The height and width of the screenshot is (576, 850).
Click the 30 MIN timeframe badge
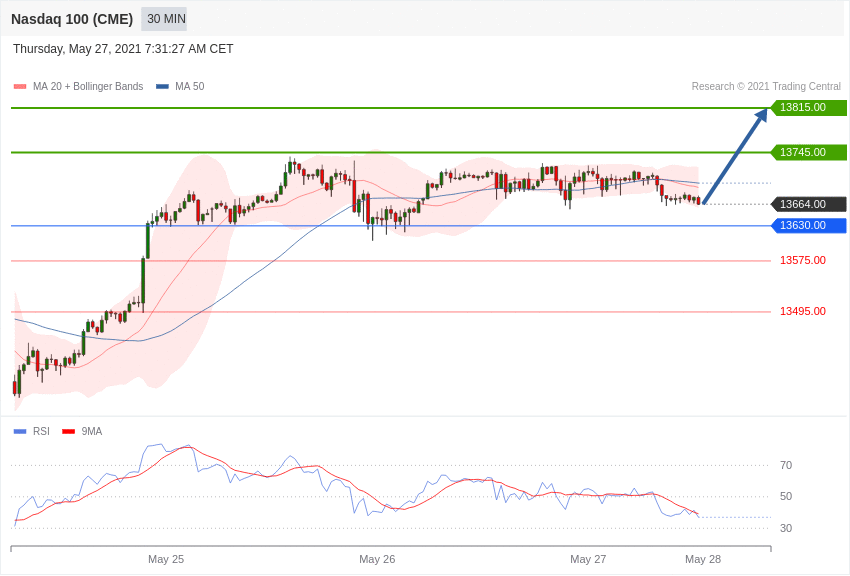(x=164, y=19)
